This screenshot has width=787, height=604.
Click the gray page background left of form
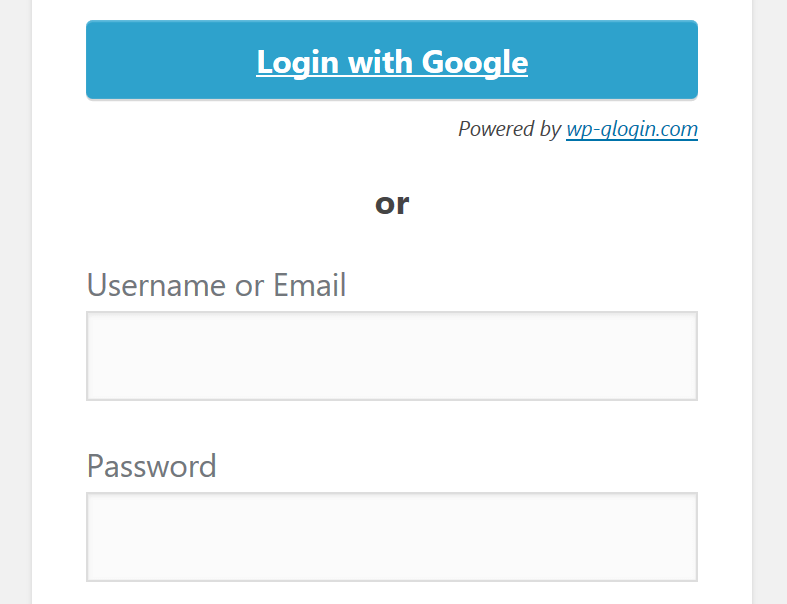click(16, 301)
